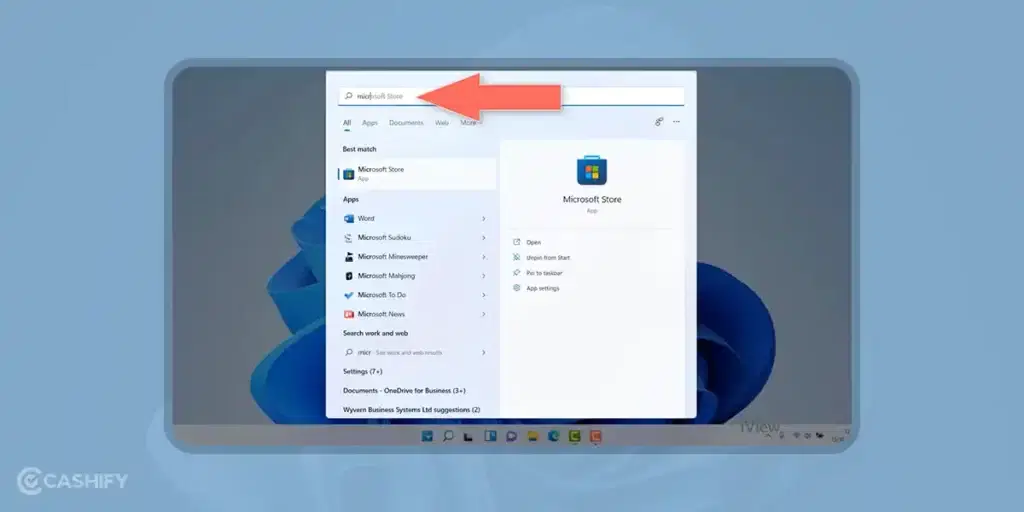Open Documents - OneDrive for Business (3+)
Image resolution: width=1024 pixels, height=512 pixels.
[404, 391]
